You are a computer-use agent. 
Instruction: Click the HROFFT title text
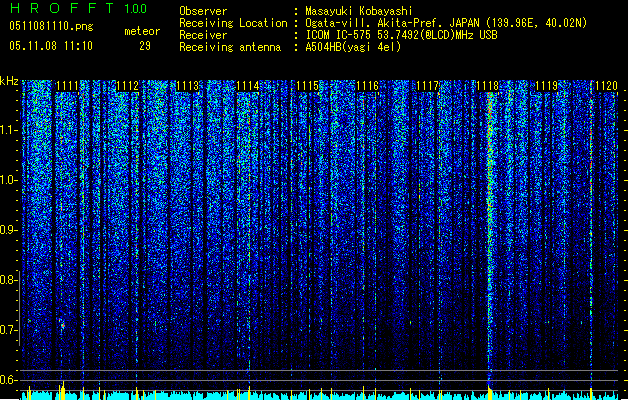coord(62,8)
